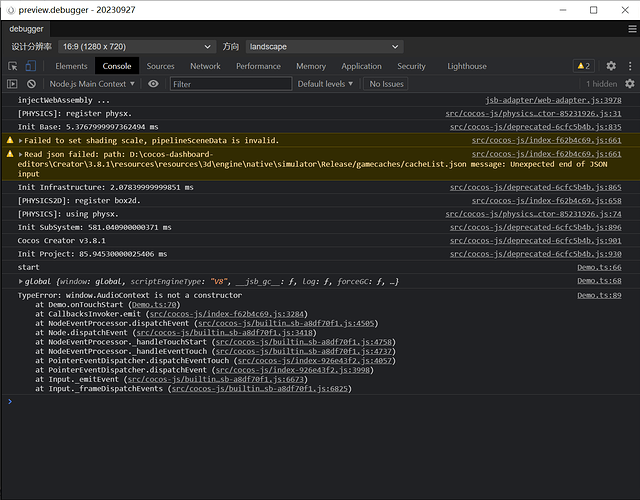Screen dimensions: 640x500
Task: Open builtin_sb-a8df70f1.js:3418 stack trace link
Action: 224,333
